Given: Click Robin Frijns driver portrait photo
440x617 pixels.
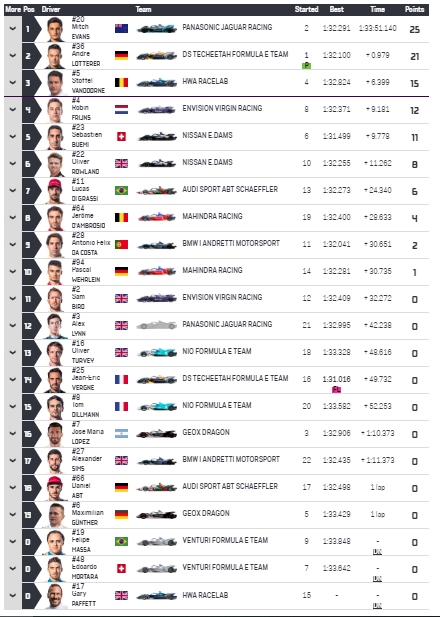Looking at the screenshot, I should point(55,110).
